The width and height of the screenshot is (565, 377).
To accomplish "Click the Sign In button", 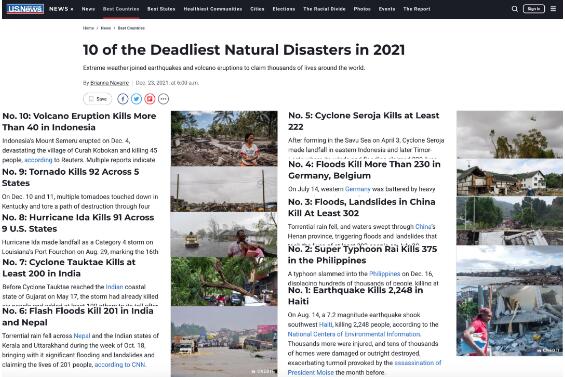I will point(534,9).
